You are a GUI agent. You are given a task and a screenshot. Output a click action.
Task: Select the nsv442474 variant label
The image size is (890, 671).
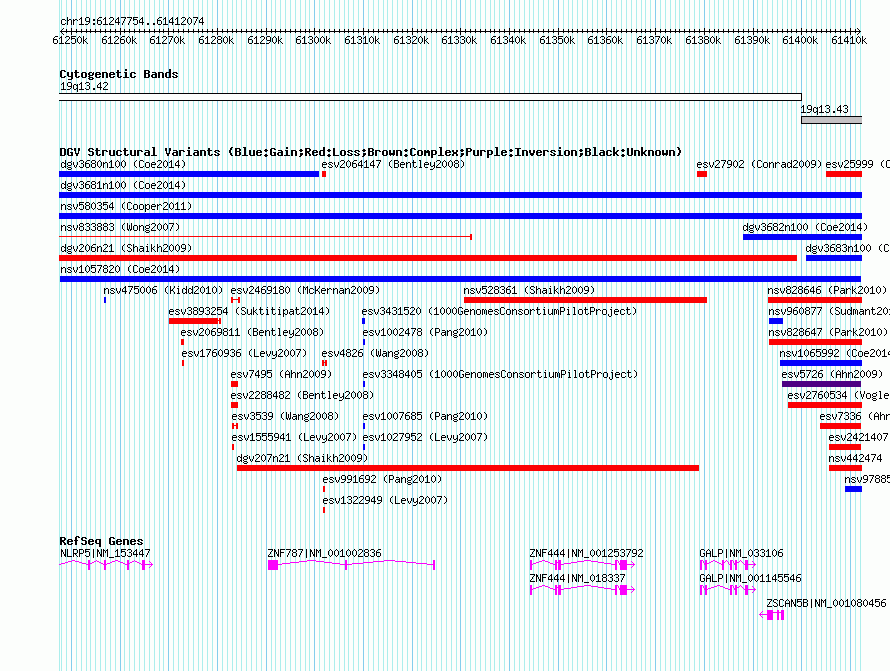(855, 458)
